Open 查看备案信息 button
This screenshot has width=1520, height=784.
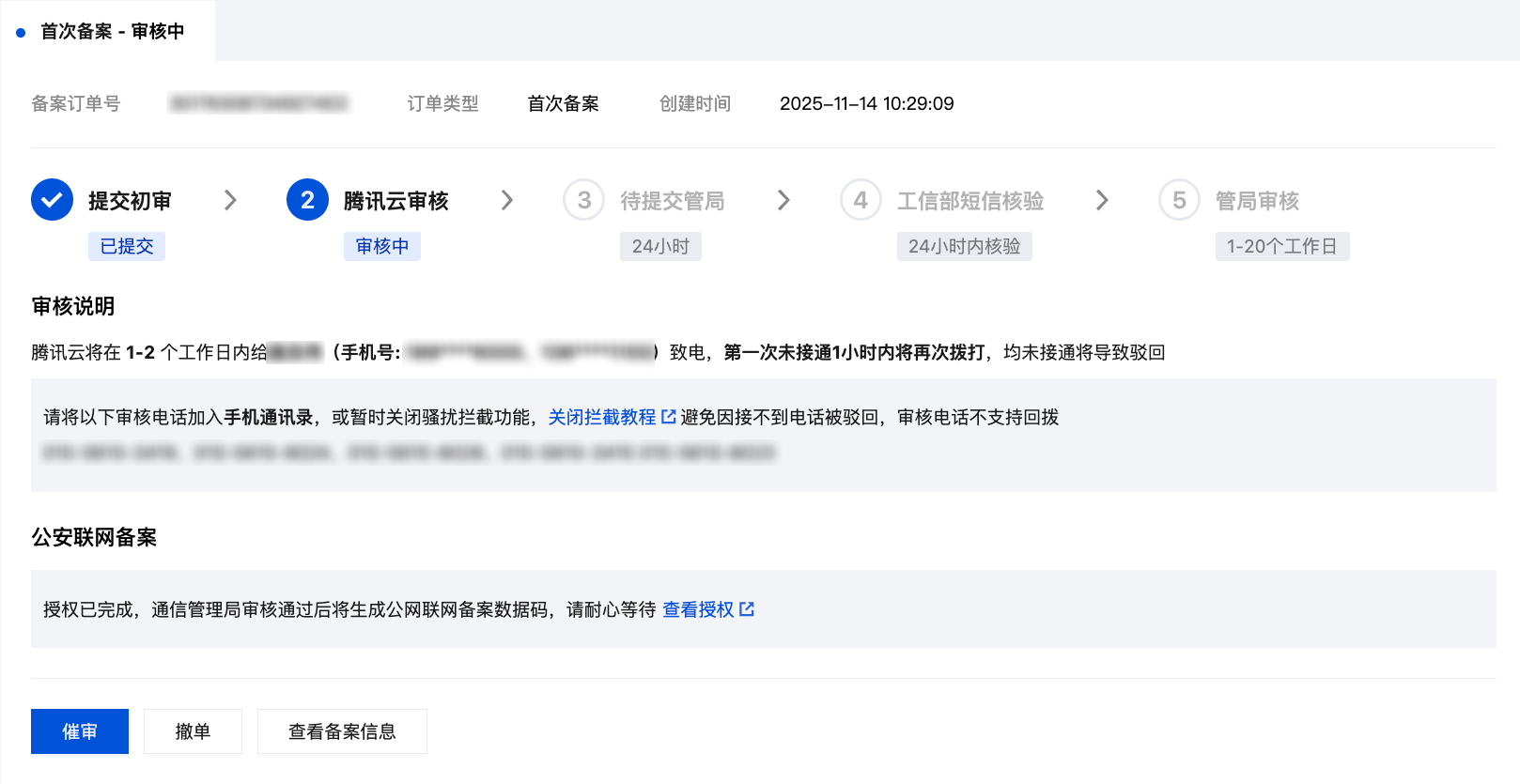click(x=342, y=731)
